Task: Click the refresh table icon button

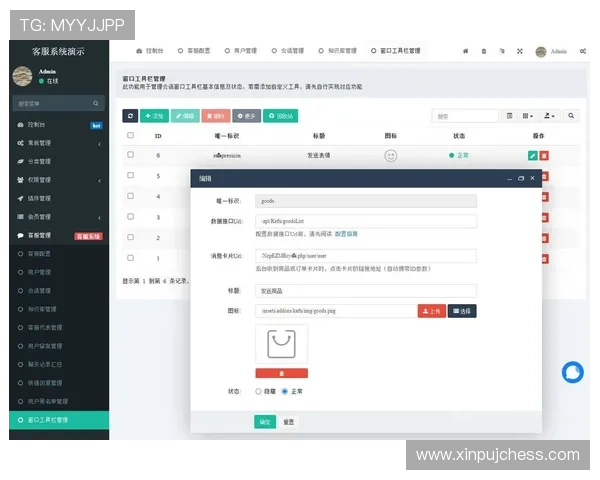Action: coord(130,116)
